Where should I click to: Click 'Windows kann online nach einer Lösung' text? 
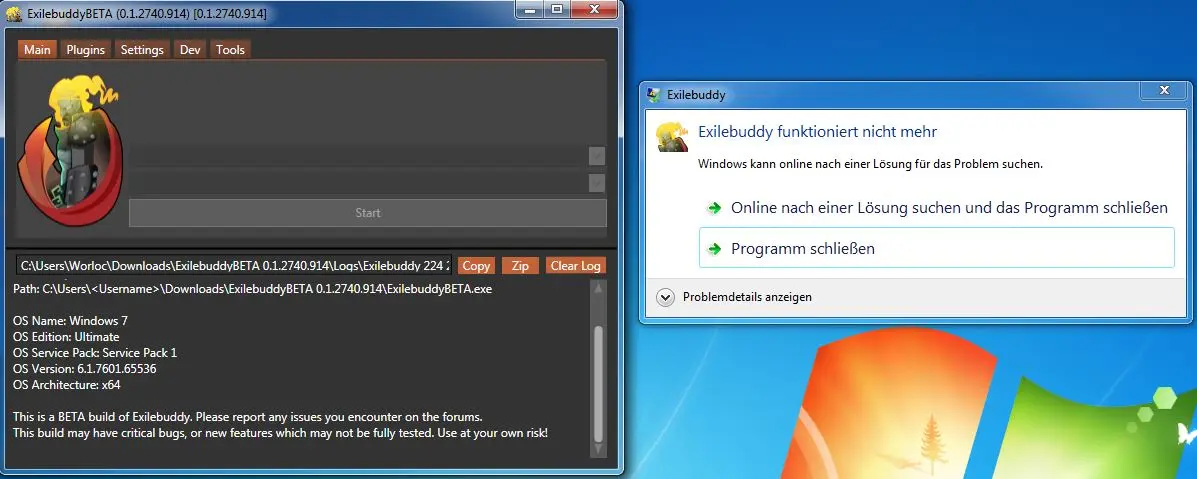[870, 163]
